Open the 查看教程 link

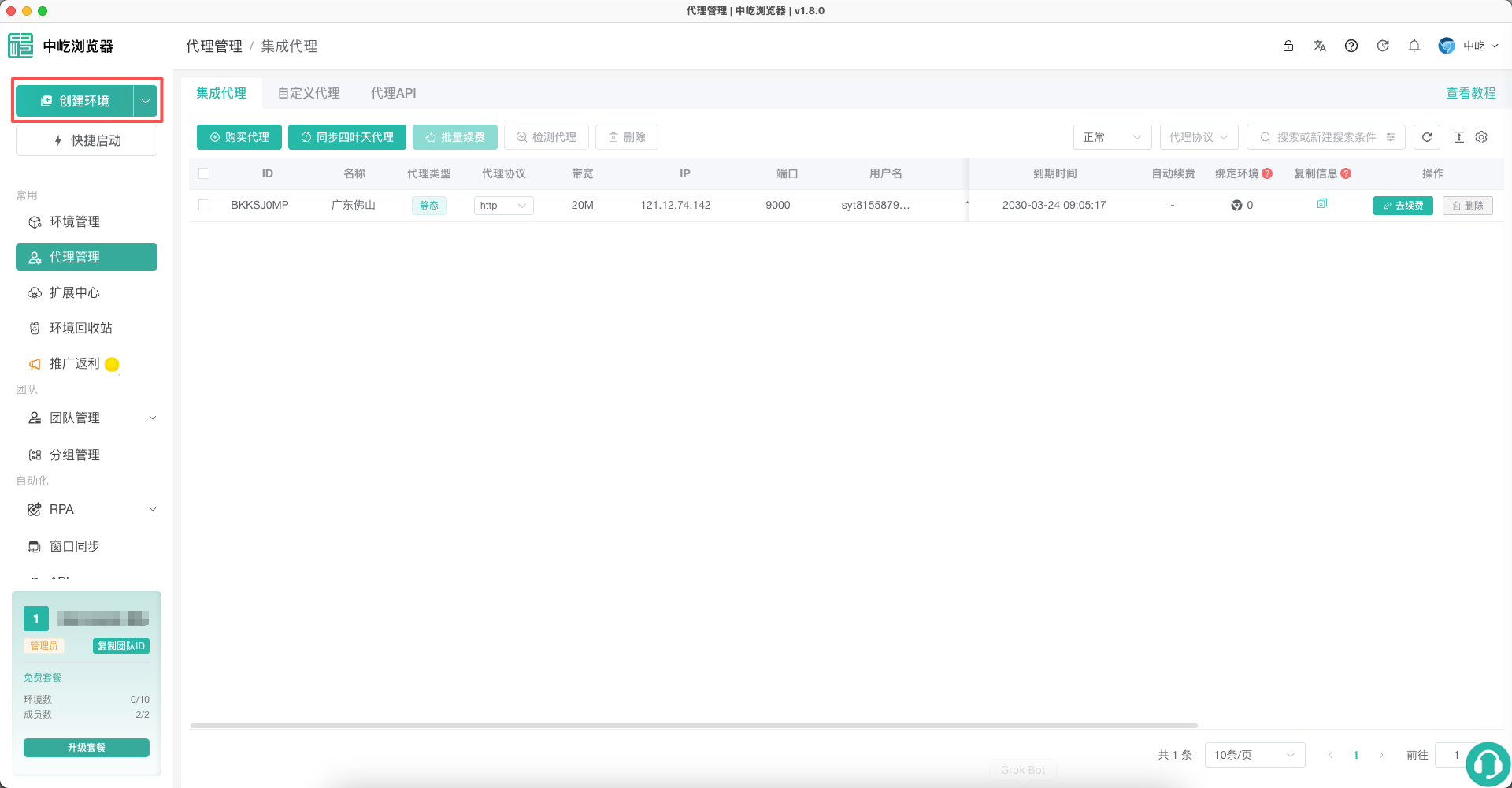[x=1470, y=93]
